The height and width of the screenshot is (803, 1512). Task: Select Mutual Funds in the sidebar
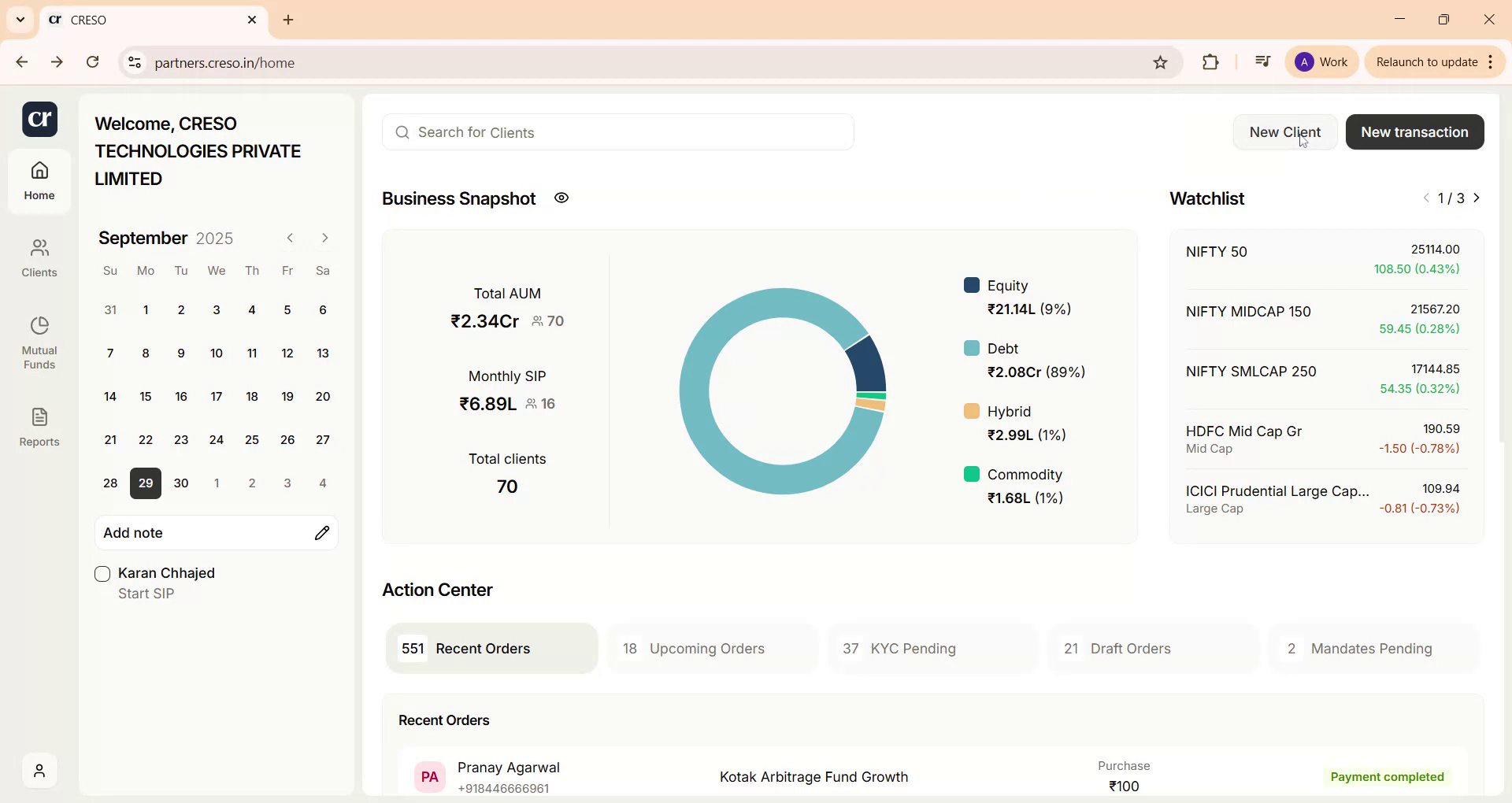pyautogui.click(x=39, y=340)
